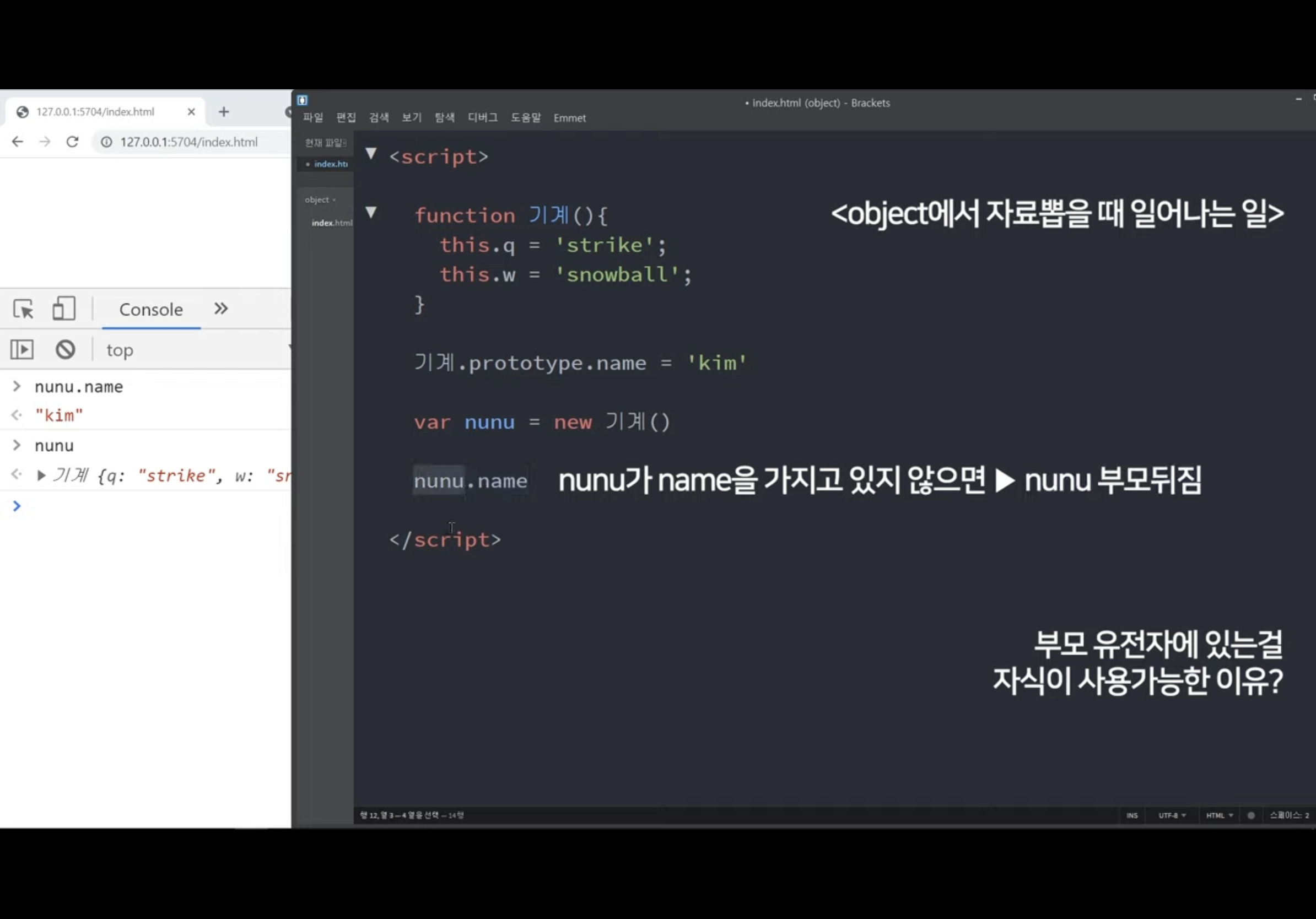Image resolution: width=1316 pixels, height=919 pixels.
Task: Select index.html in working files
Action: click(x=330, y=164)
